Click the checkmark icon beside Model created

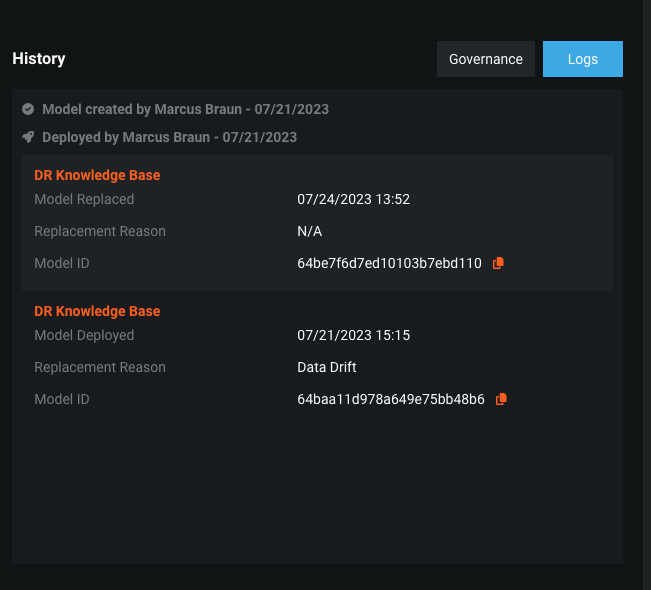click(x=28, y=109)
